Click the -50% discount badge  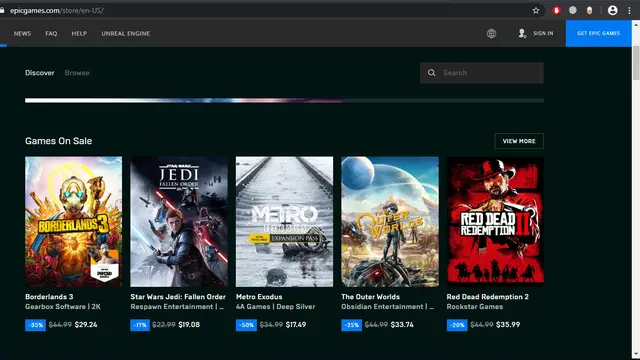tap(246, 325)
